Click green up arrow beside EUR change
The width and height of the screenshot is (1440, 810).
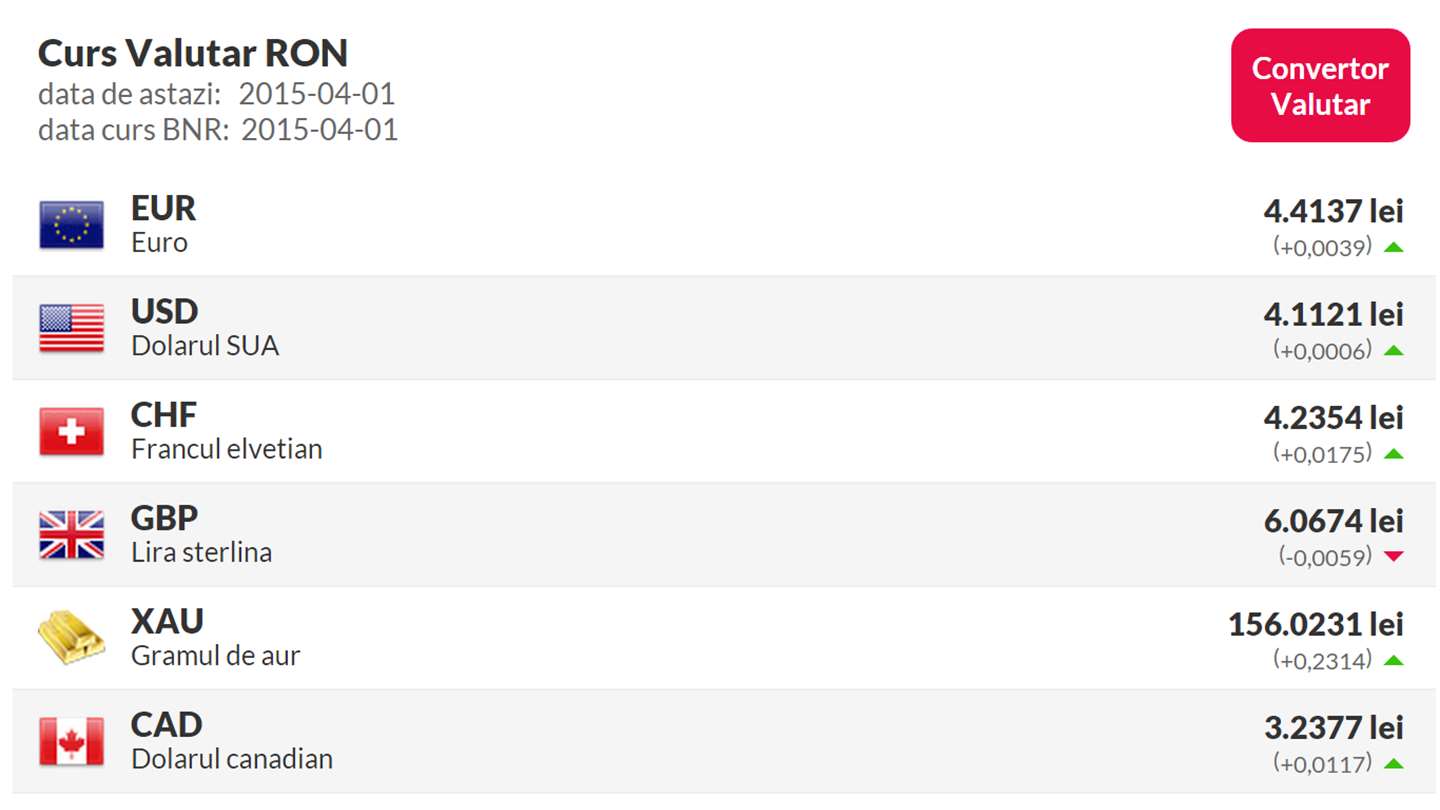[1394, 247]
